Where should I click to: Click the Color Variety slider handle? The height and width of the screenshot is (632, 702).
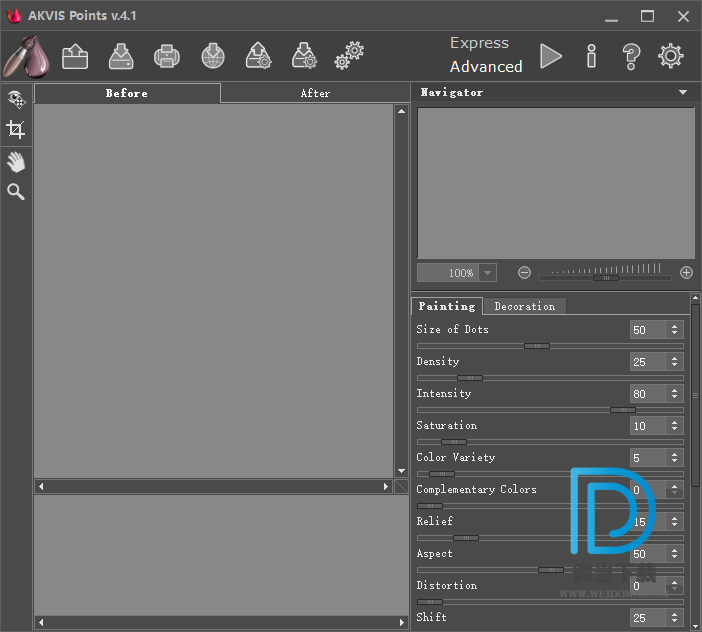pos(442,474)
